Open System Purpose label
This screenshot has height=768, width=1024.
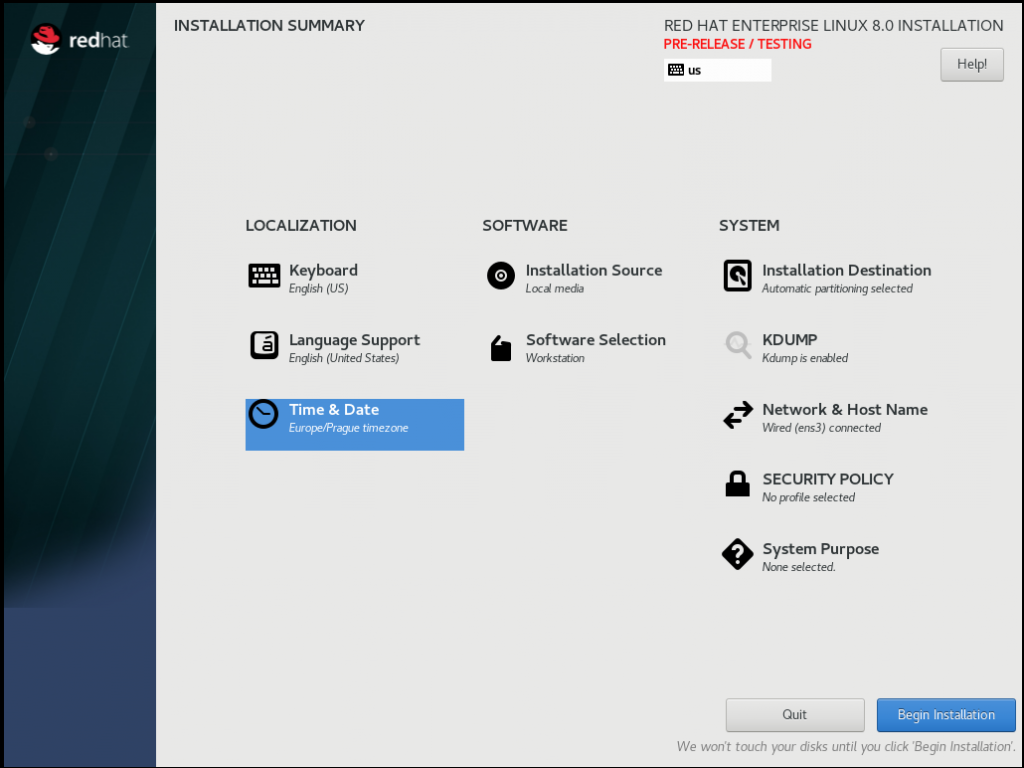click(x=820, y=549)
